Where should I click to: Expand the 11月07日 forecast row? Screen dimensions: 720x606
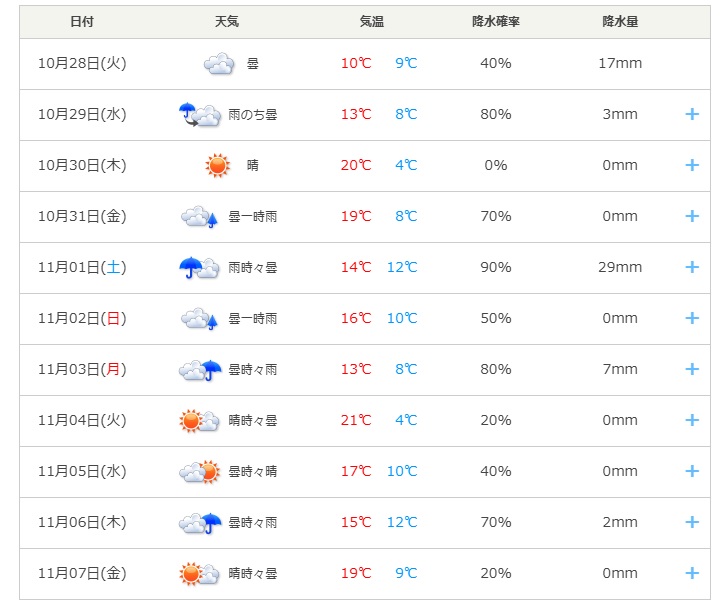click(691, 573)
